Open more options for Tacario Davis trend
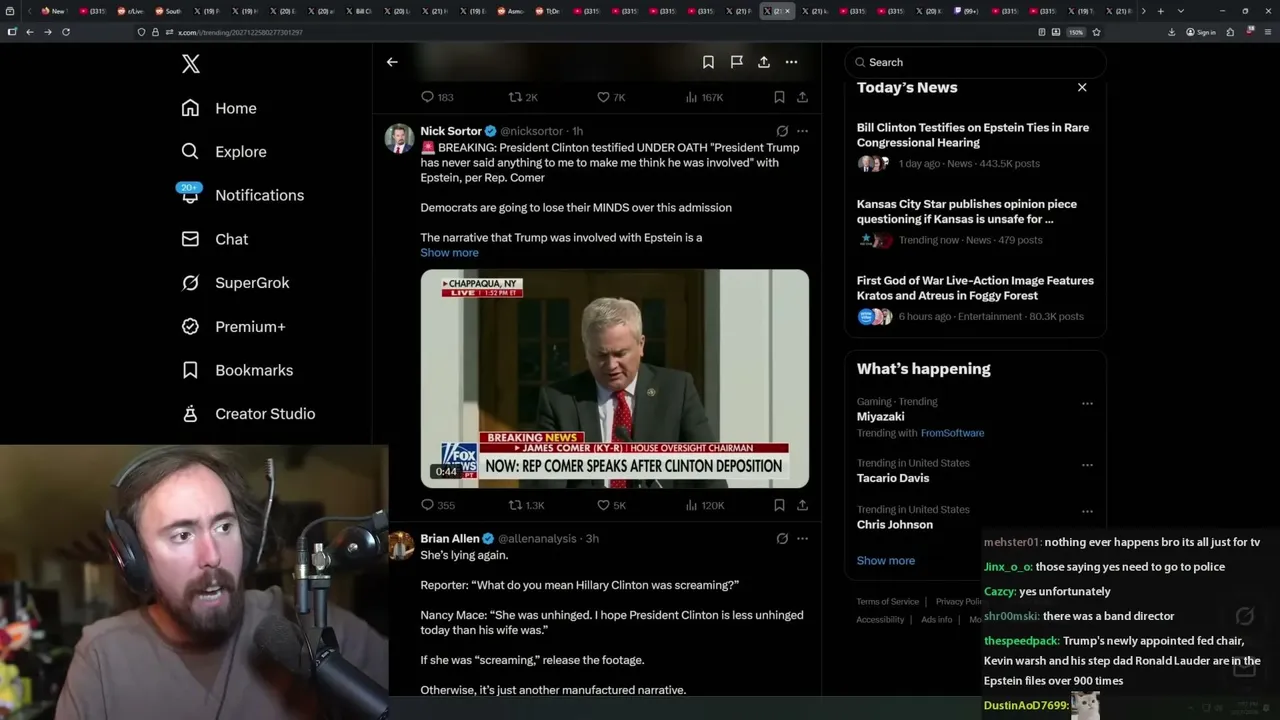This screenshot has width=1280, height=720. [1087, 465]
